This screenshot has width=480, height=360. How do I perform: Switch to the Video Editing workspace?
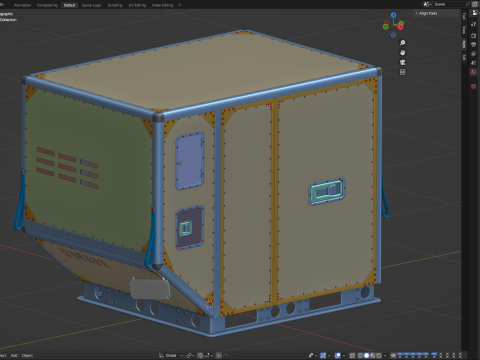pyautogui.click(x=162, y=5)
